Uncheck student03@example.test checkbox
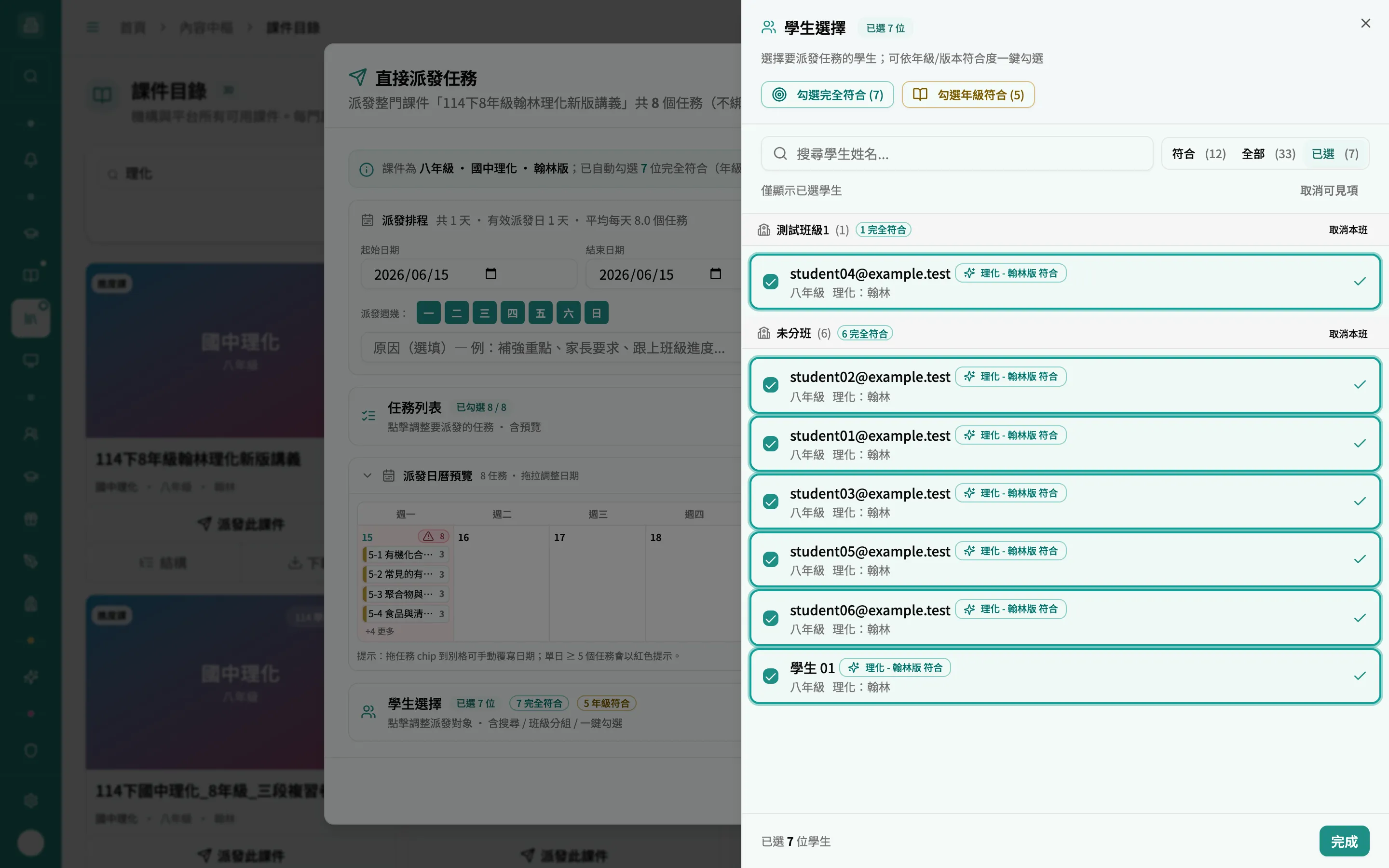This screenshot has height=868, width=1389. (x=770, y=502)
